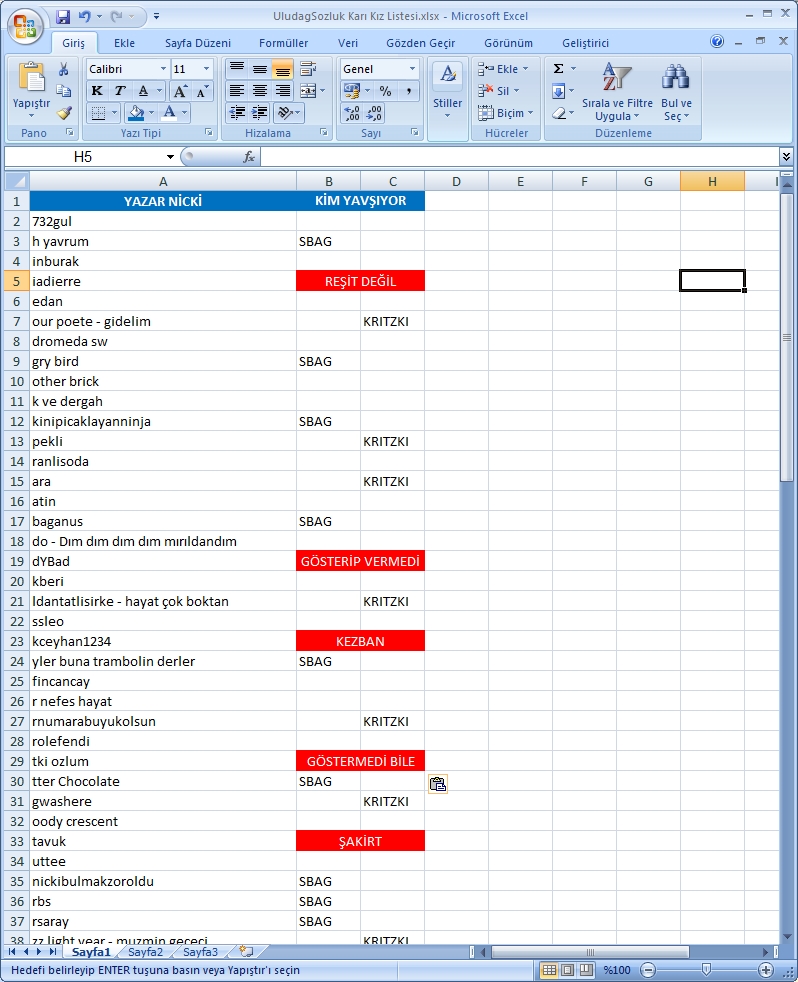Open Excel help question mark
This screenshot has width=798, height=982.
[x=717, y=41]
